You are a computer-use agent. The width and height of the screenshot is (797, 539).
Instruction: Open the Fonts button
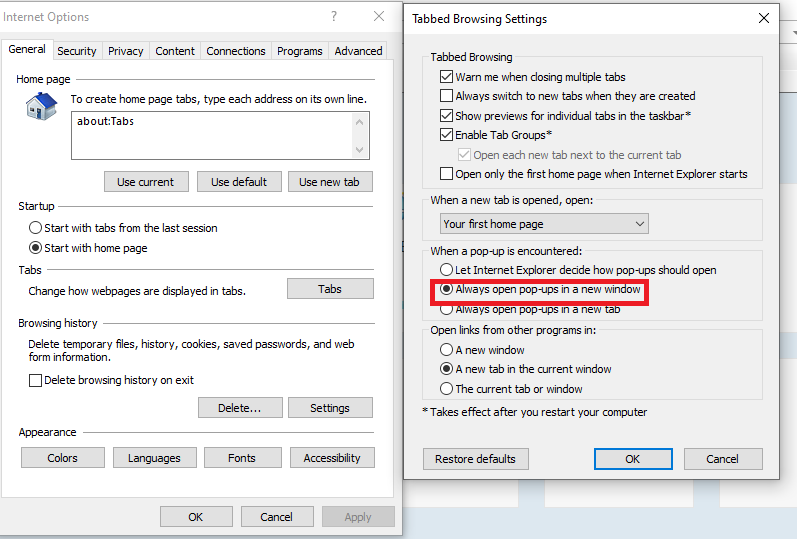coord(242,458)
